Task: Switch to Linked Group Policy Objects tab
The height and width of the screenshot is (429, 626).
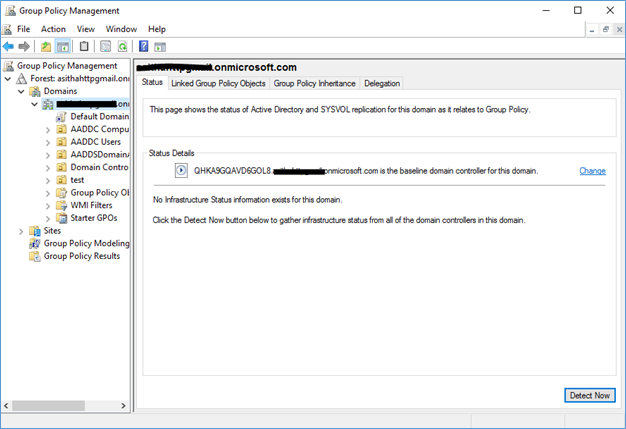Action: click(218, 83)
